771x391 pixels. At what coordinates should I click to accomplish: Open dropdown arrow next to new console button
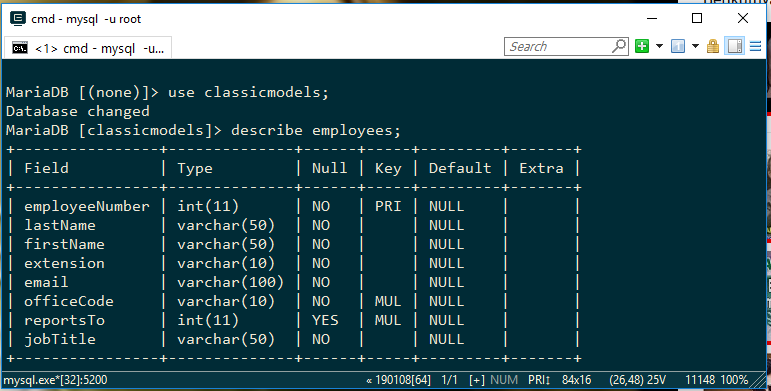[x=659, y=46]
